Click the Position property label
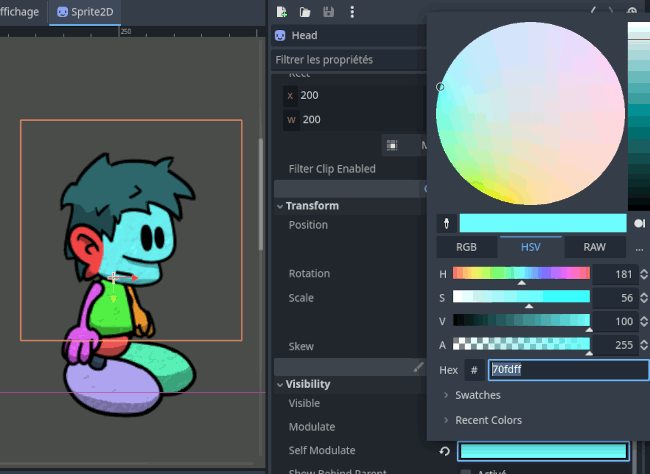The width and height of the screenshot is (650, 474). pyautogui.click(x=308, y=225)
